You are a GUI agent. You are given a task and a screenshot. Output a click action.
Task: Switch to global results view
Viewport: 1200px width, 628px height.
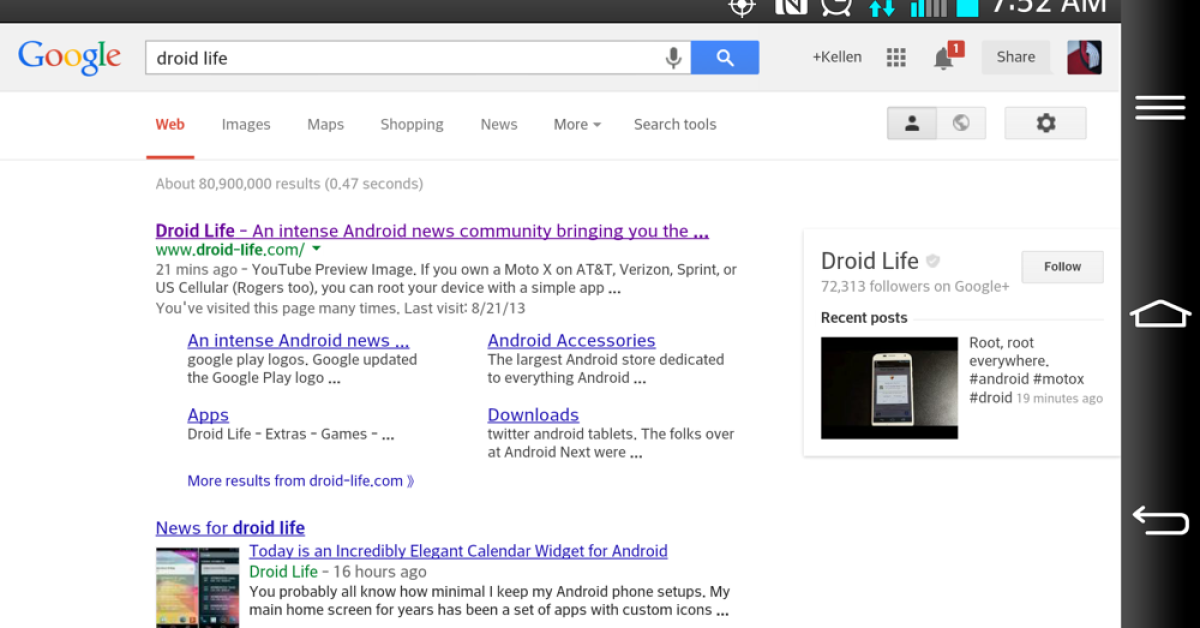click(x=961, y=123)
